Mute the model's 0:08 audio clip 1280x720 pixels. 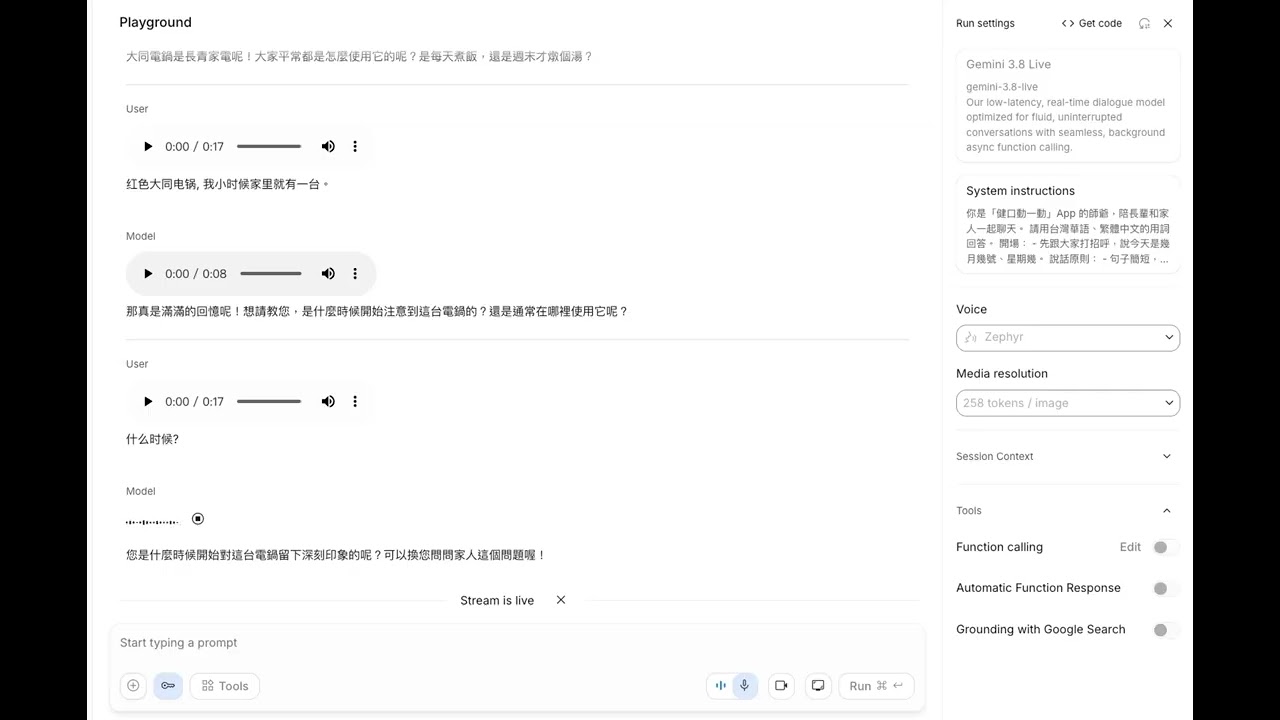pyautogui.click(x=328, y=274)
